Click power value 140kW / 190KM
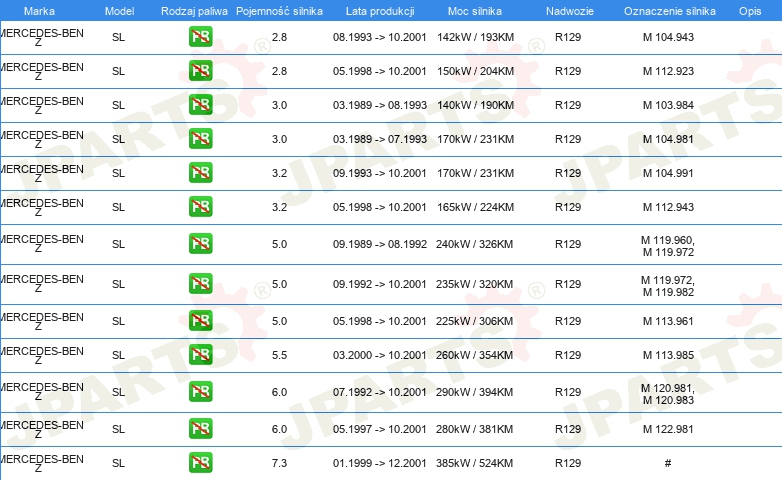Image resolution: width=782 pixels, height=480 pixels. (x=475, y=105)
